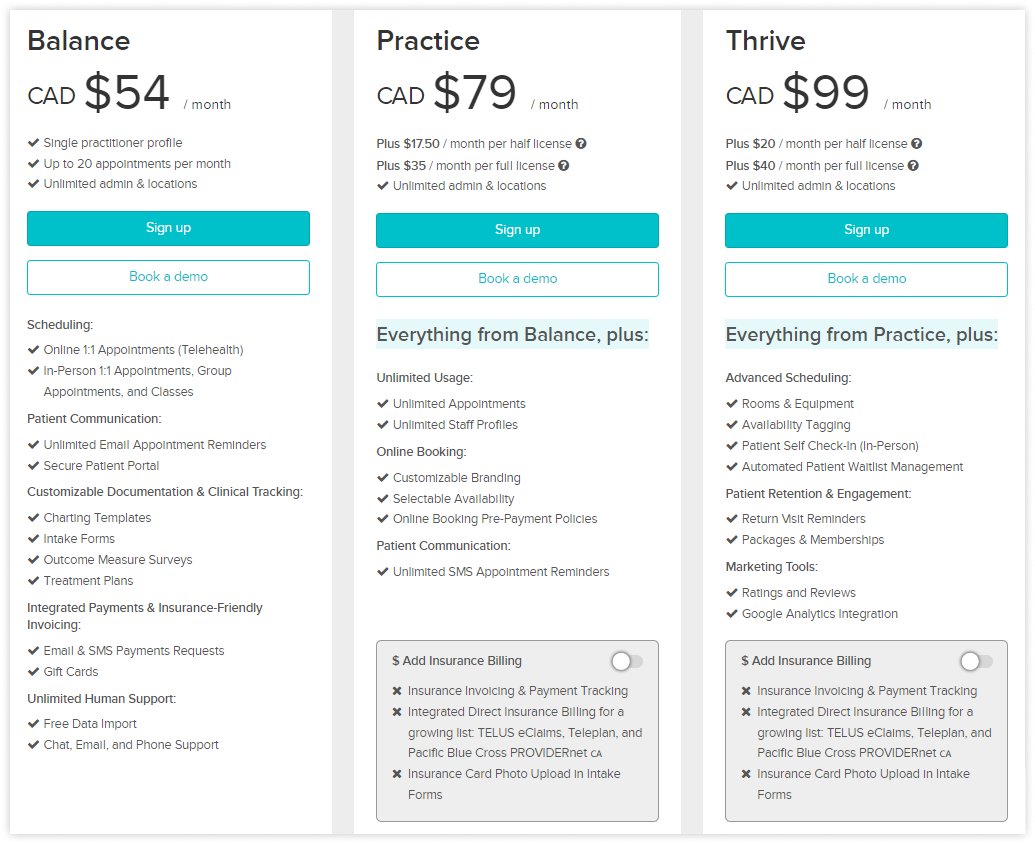Image resolution: width=1035 pixels, height=844 pixels.
Task: Enable Add Insurance Billing for Practice plan
Action: [x=627, y=661]
